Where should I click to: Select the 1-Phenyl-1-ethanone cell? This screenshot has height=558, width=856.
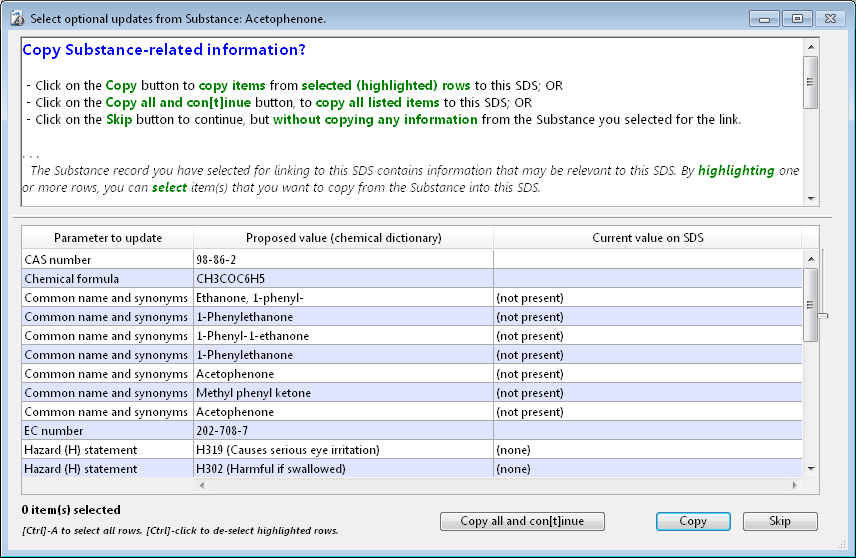[x=343, y=336]
